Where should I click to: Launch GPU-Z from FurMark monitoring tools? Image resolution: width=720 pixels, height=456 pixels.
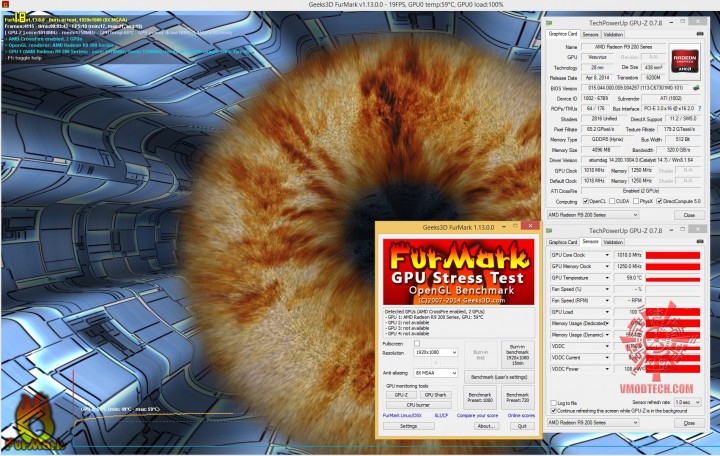401,395
